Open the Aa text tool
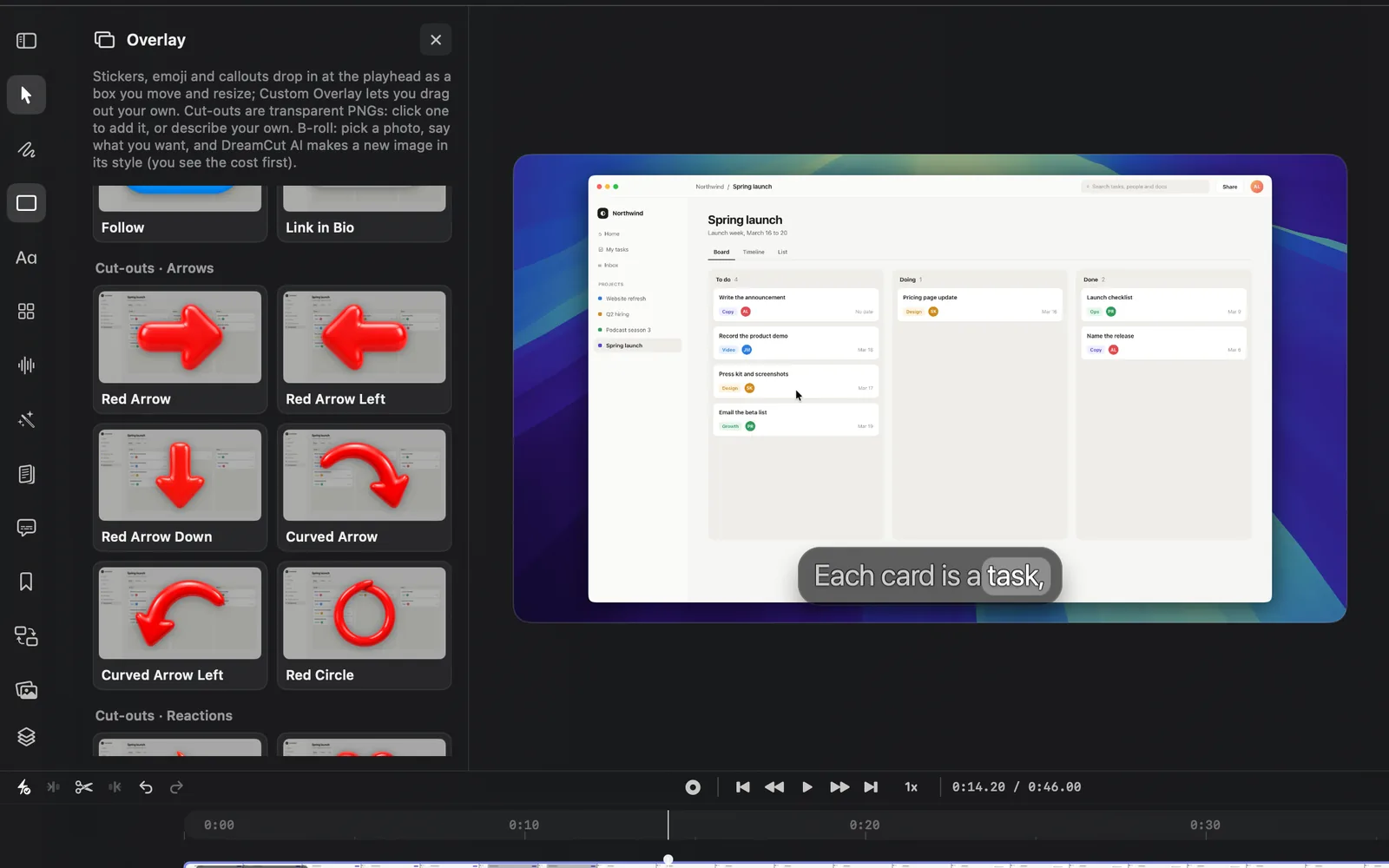The image size is (1389, 868). [x=26, y=258]
